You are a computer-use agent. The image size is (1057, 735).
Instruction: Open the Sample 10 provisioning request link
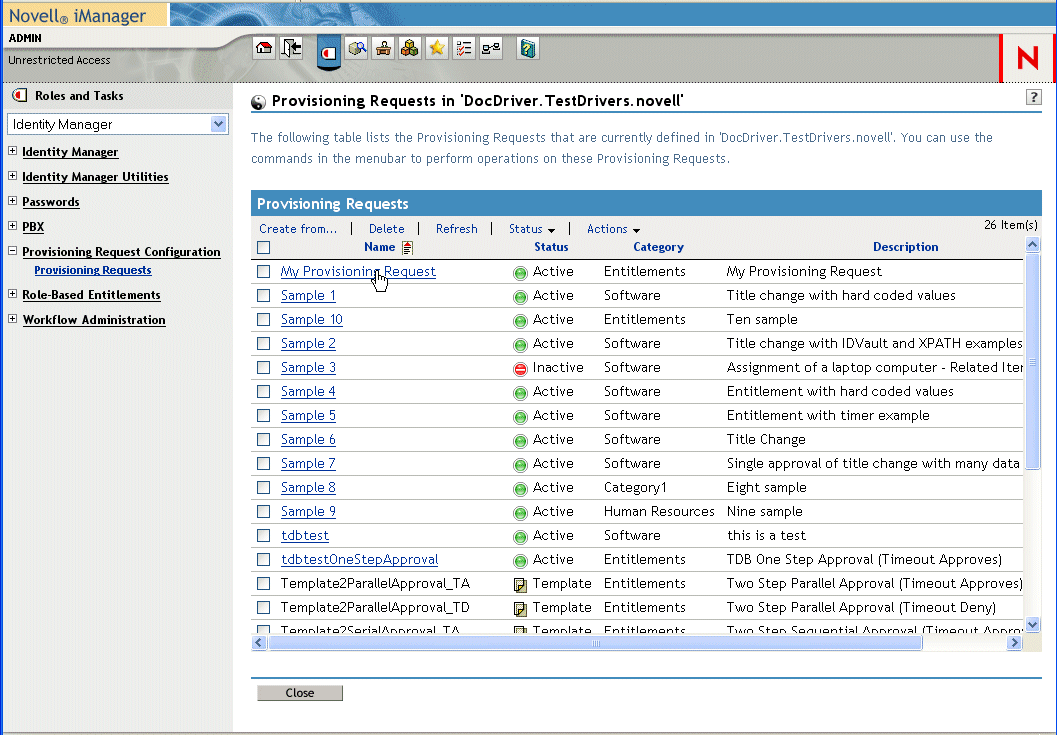311,320
